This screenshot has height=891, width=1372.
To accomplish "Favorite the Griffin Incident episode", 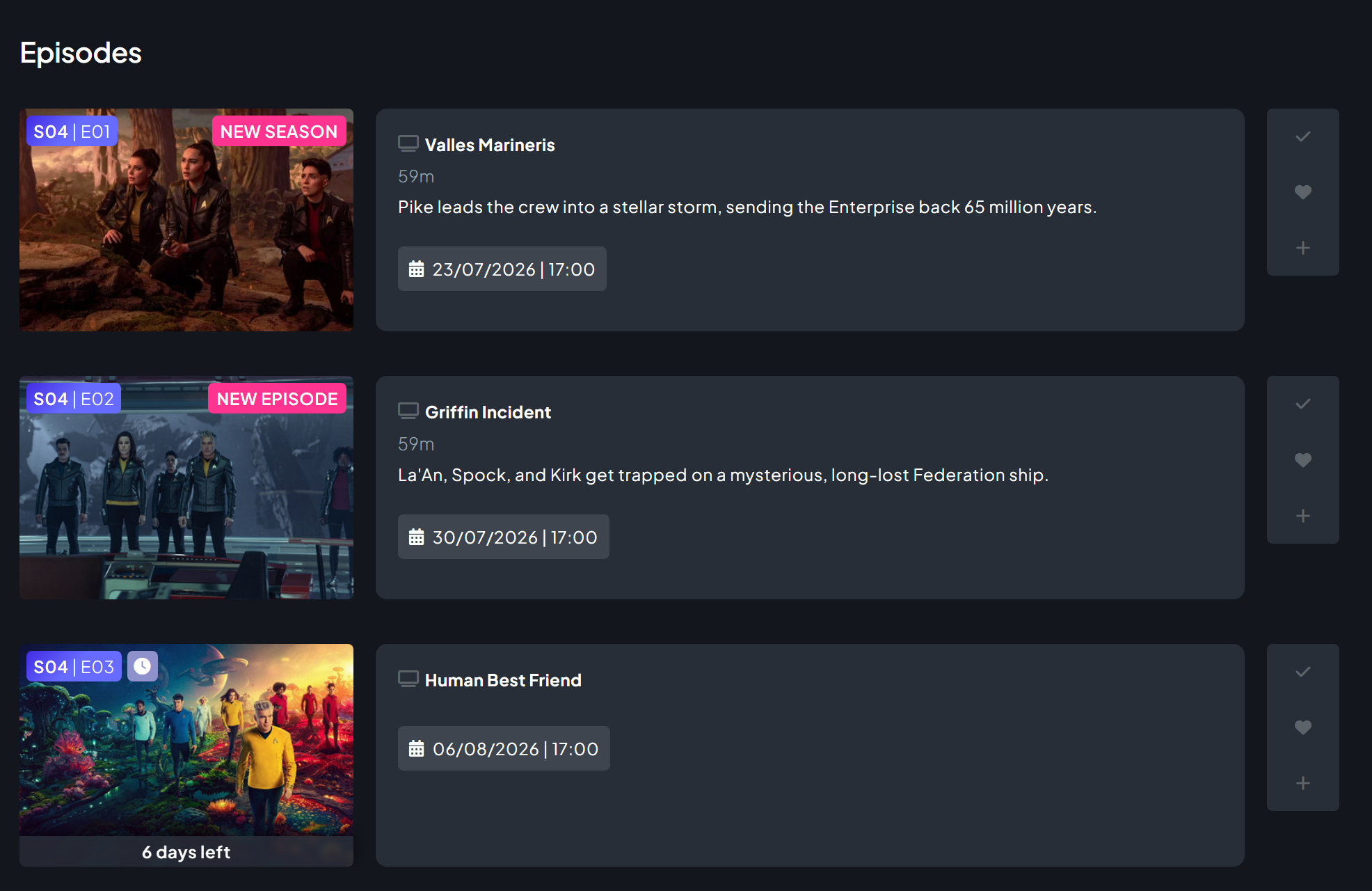I will 1302,460.
